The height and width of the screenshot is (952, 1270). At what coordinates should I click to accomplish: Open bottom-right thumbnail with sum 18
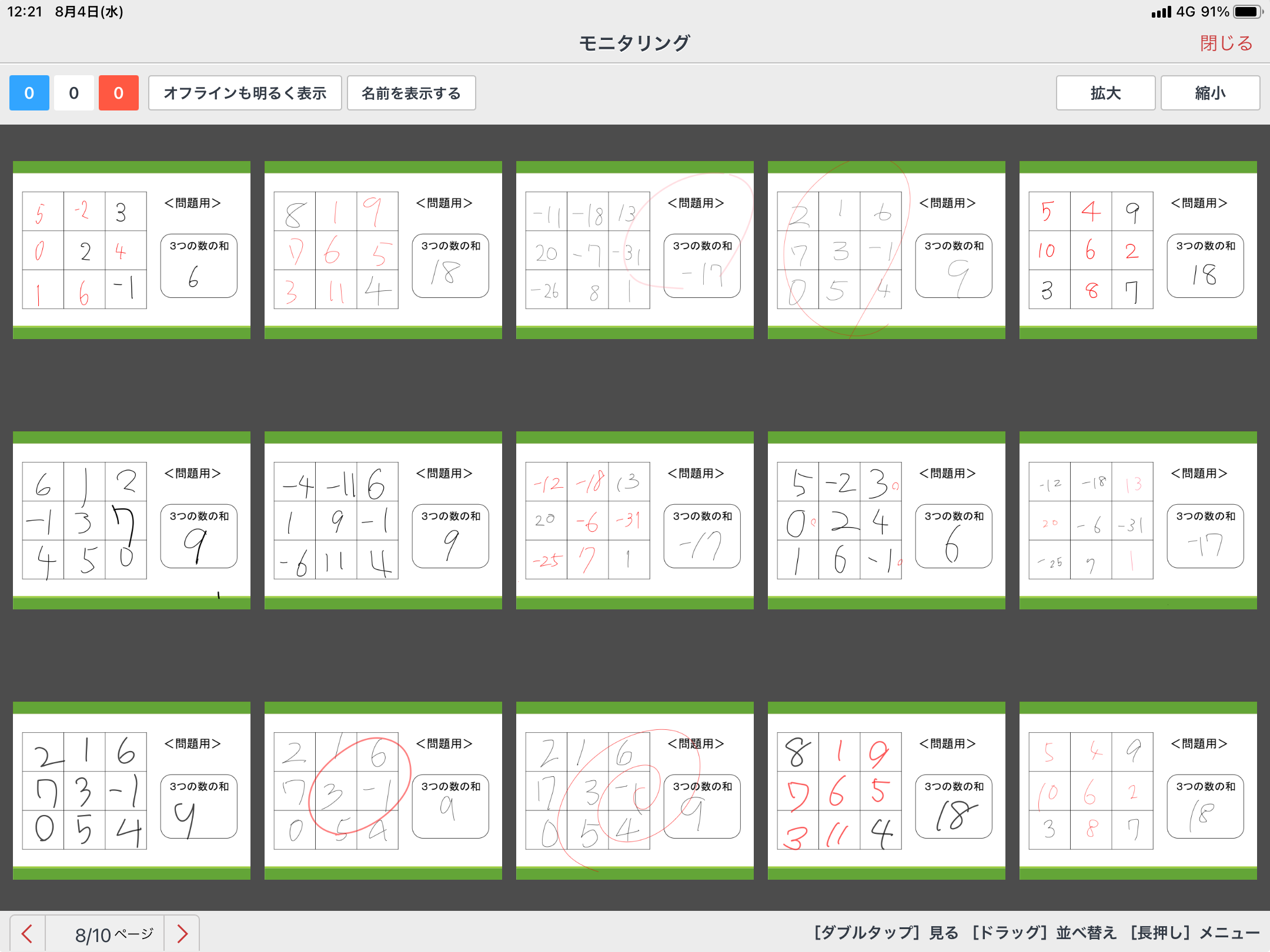click(x=1138, y=790)
